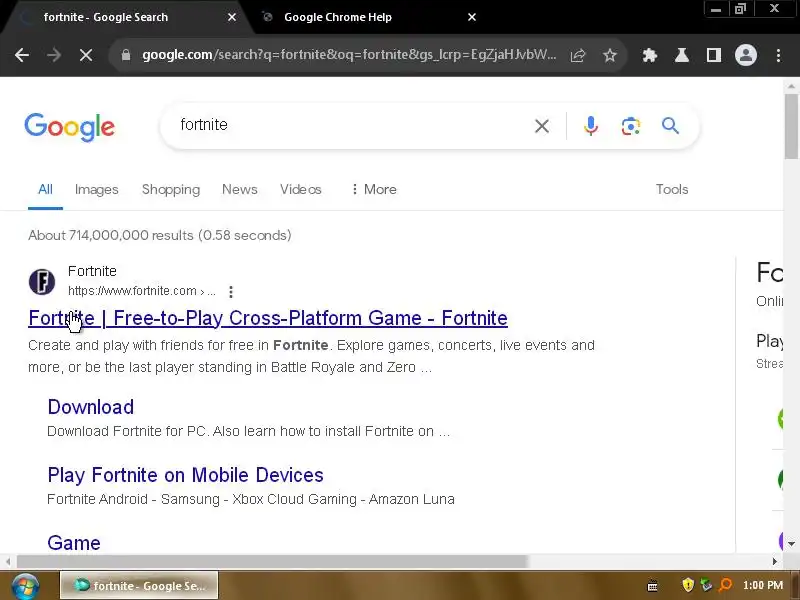Close the Google Chrome Help tab
Viewport: 800px width, 600px height.
pyautogui.click(x=472, y=17)
